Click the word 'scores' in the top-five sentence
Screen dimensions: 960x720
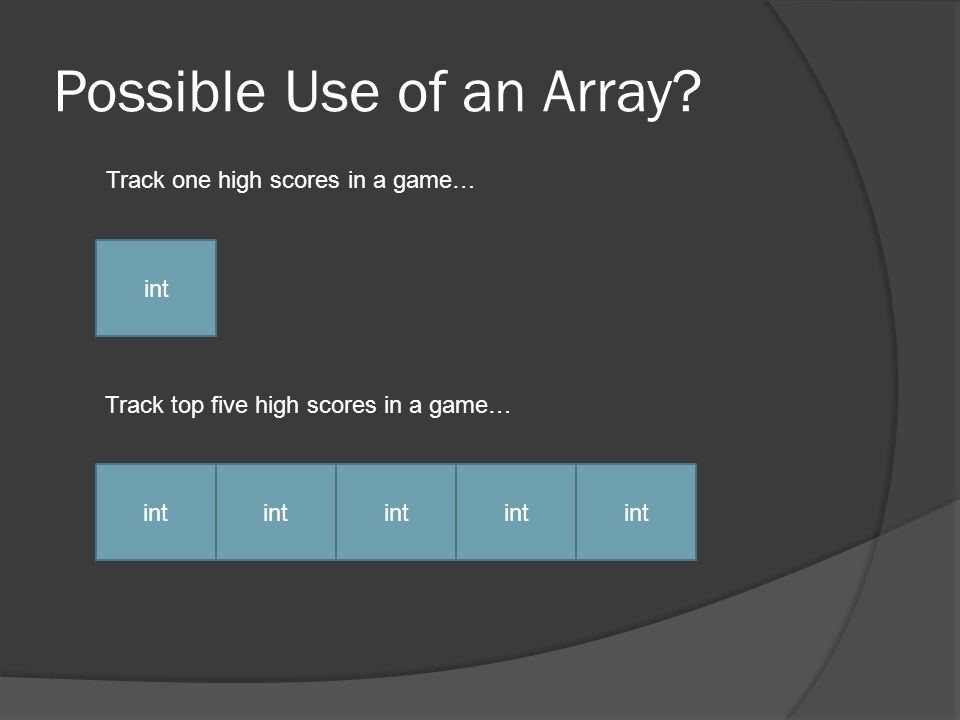[341, 405]
